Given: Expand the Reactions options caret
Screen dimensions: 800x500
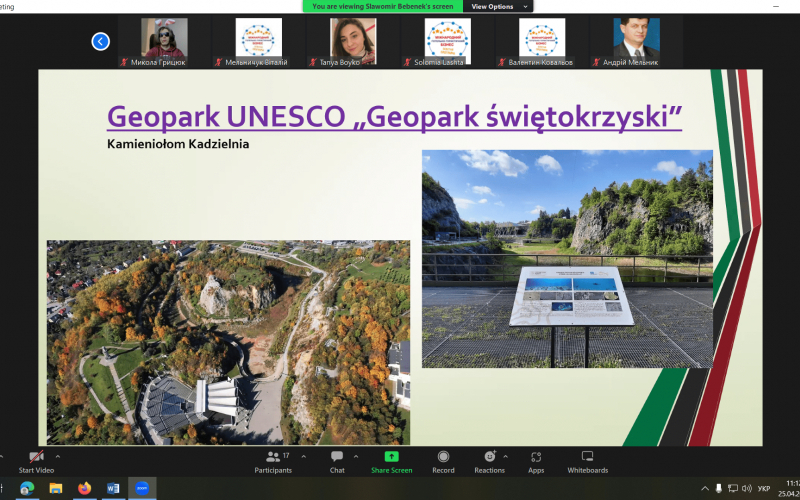Looking at the screenshot, I should click(506, 457).
